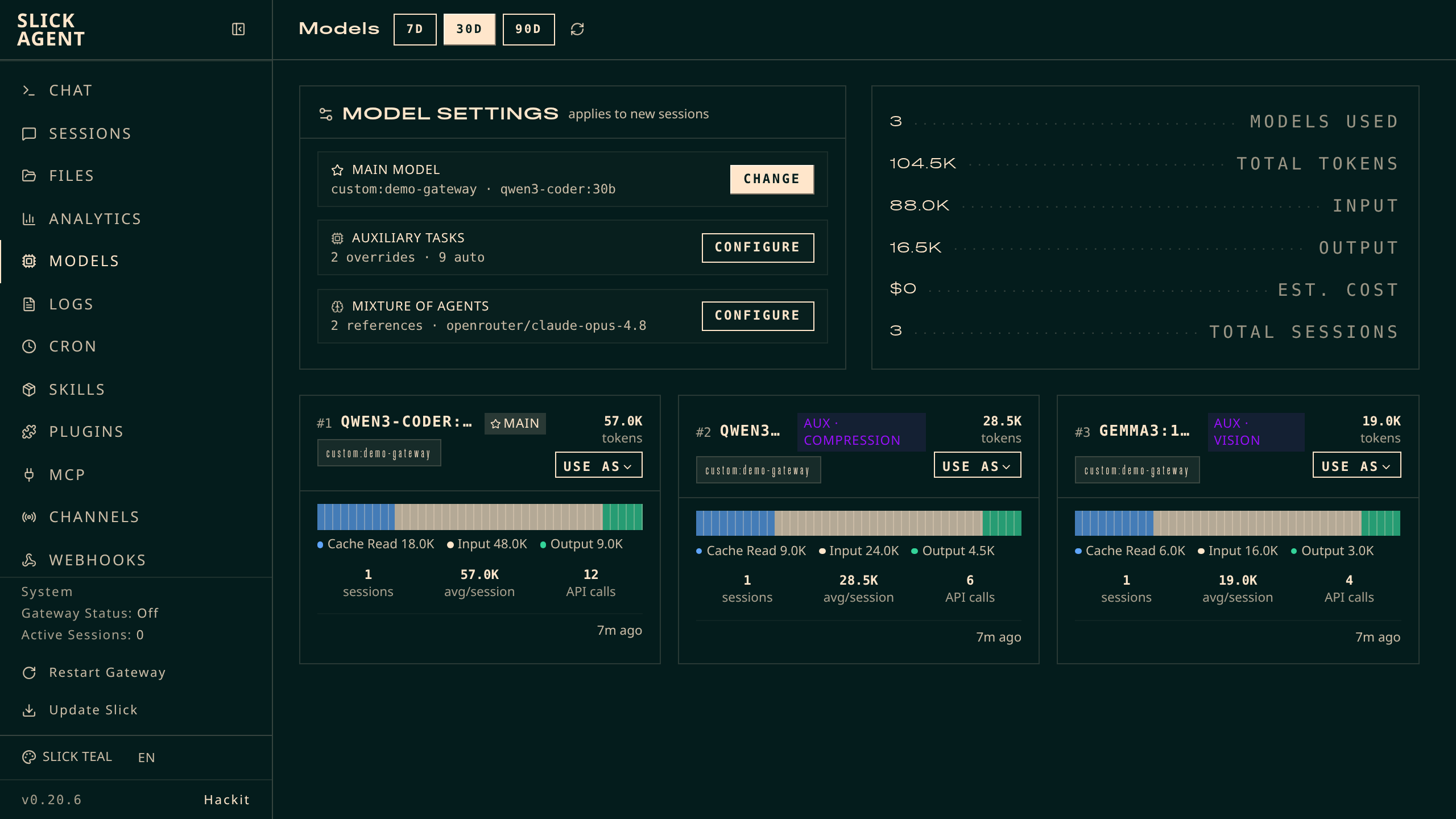
Task: Click the MAIN badge on QWEN3-CODER card
Action: (x=515, y=424)
